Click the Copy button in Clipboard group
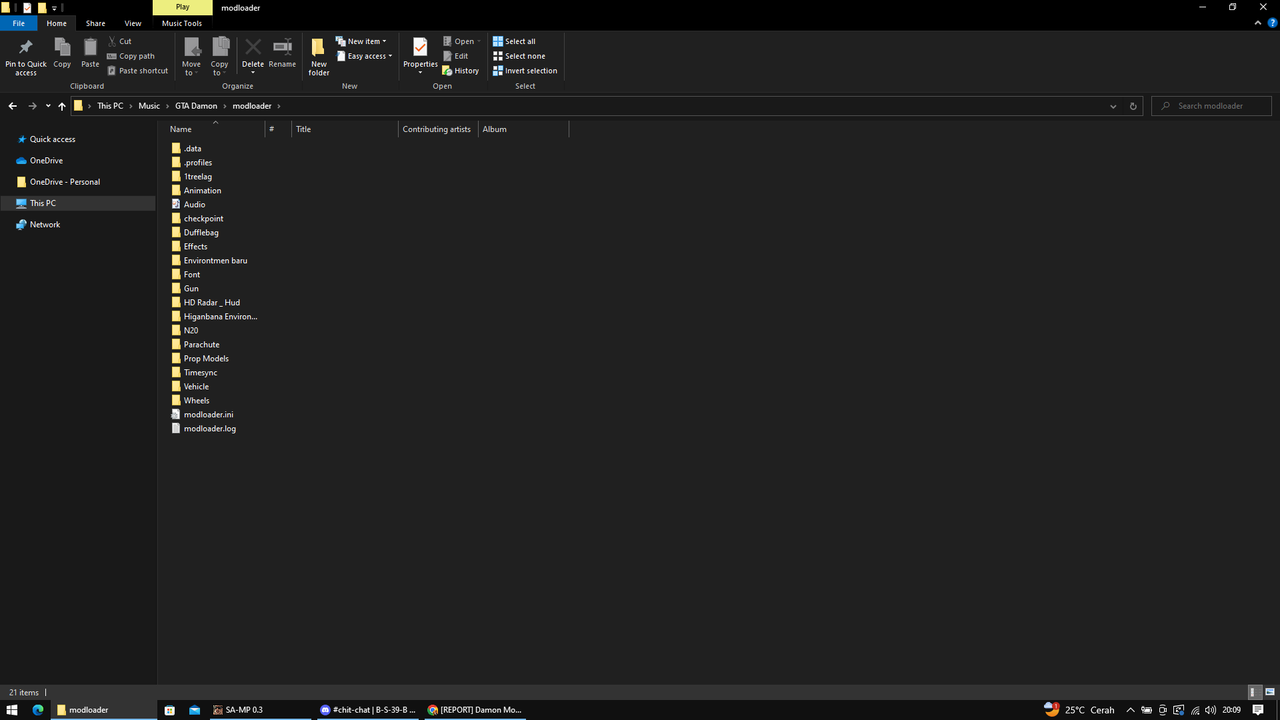 [x=62, y=53]
